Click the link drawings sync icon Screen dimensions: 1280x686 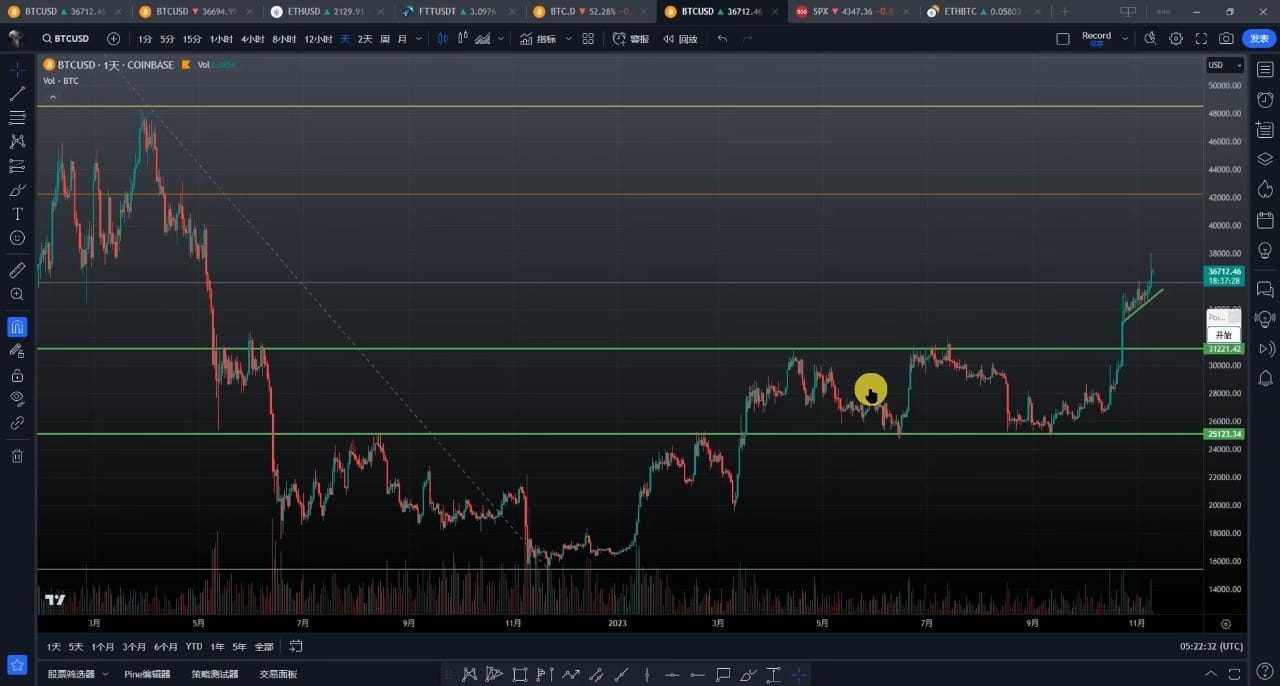pyautogui.click(x=17, y=423)
